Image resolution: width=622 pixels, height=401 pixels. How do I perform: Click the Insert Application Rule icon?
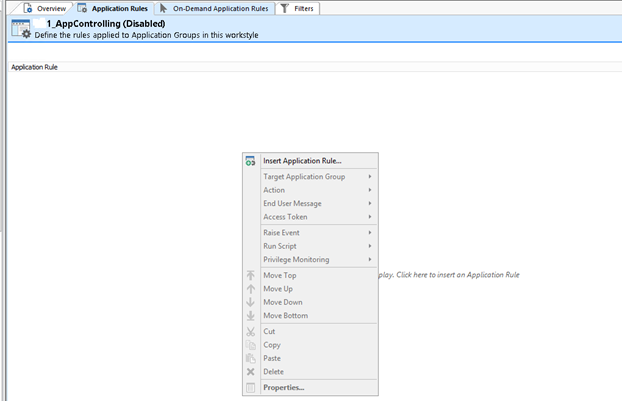pyautogui.click(x=250, y=160)
